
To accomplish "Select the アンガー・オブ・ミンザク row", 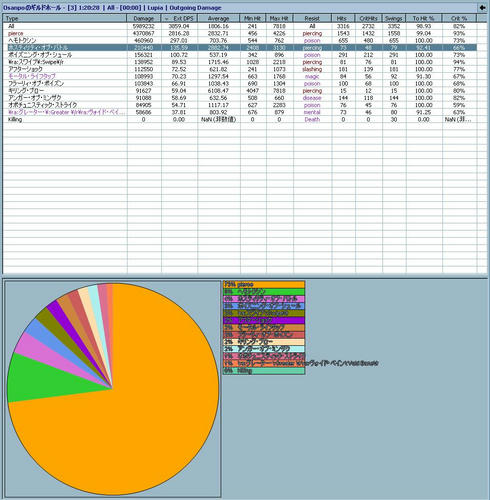I will [240, 98].
